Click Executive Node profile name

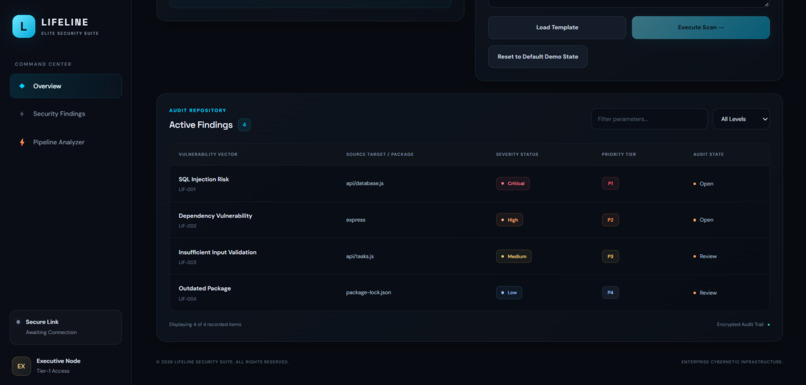pyautogui.click(x=59, y=361)
